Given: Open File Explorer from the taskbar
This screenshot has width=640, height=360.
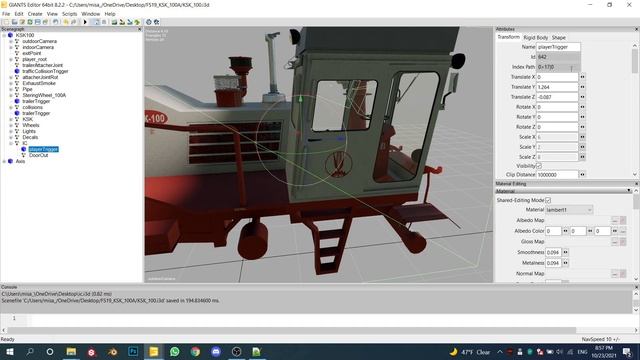Looking at the screenshot, I should [71, 351].
